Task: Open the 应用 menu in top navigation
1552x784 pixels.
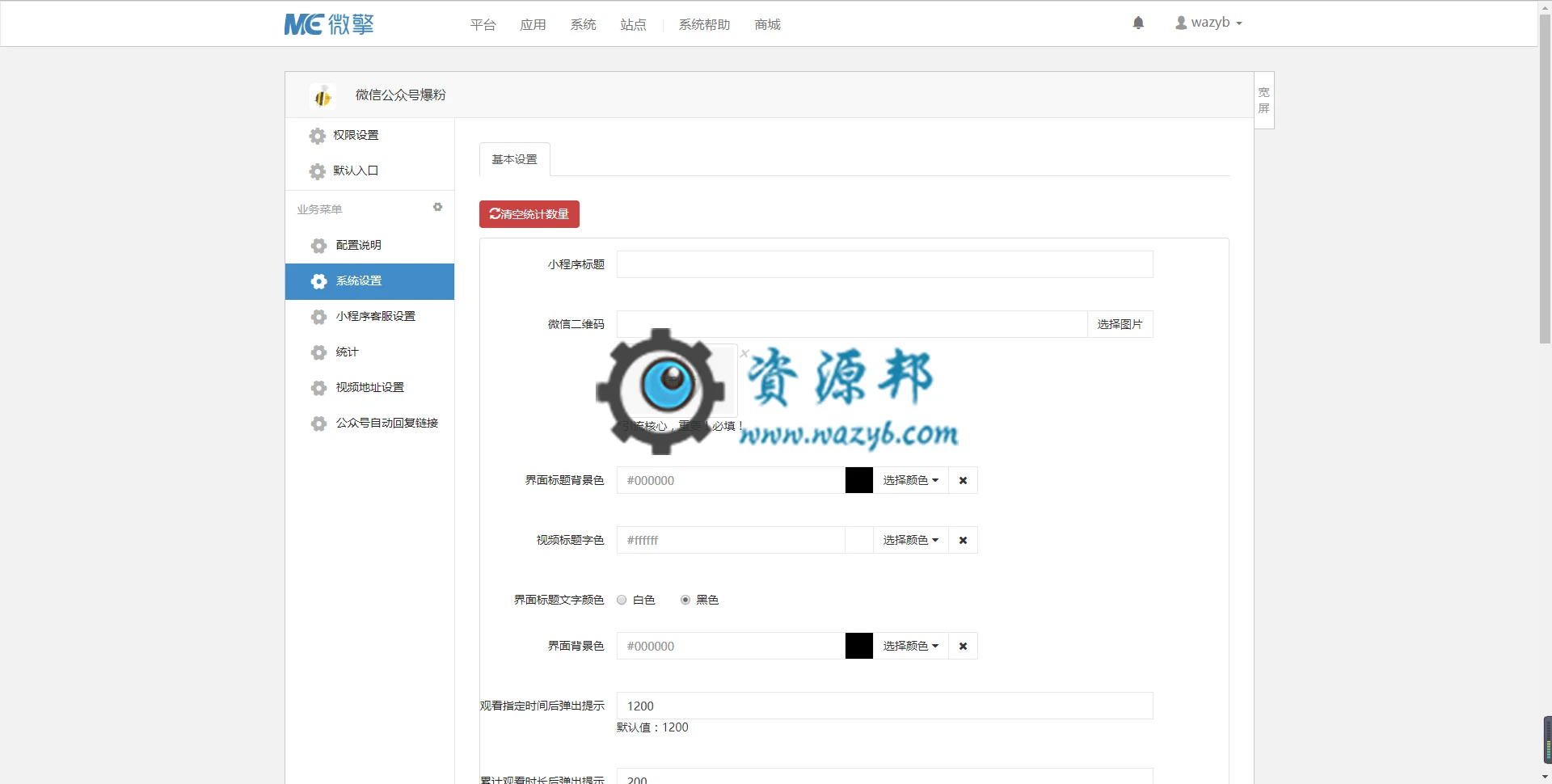Action: coord(533,25)
